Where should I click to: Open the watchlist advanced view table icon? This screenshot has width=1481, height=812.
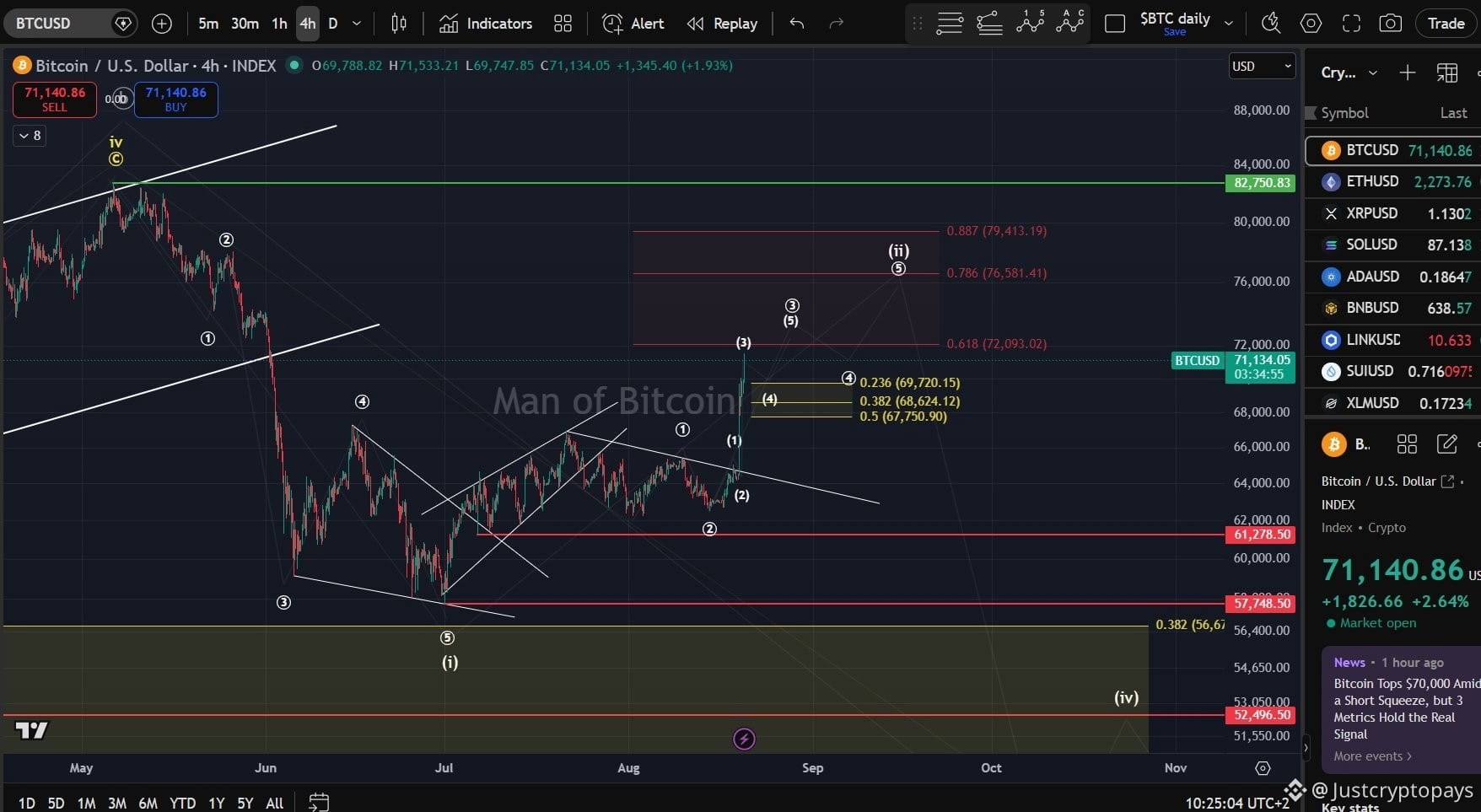(x=1447, y=73)
